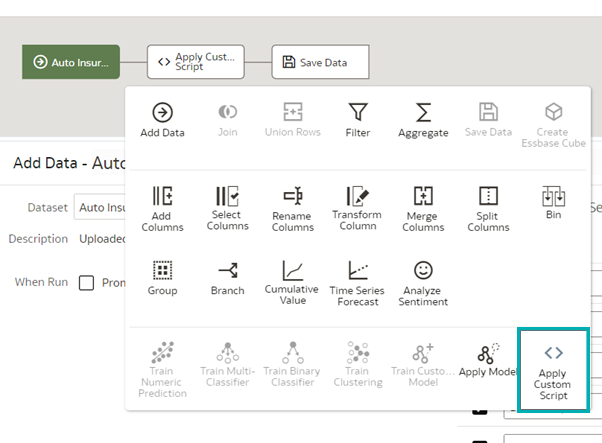The height and width of the screenshot is (443, 602).
Task: Add the Group step
Action: coord(162,278)
